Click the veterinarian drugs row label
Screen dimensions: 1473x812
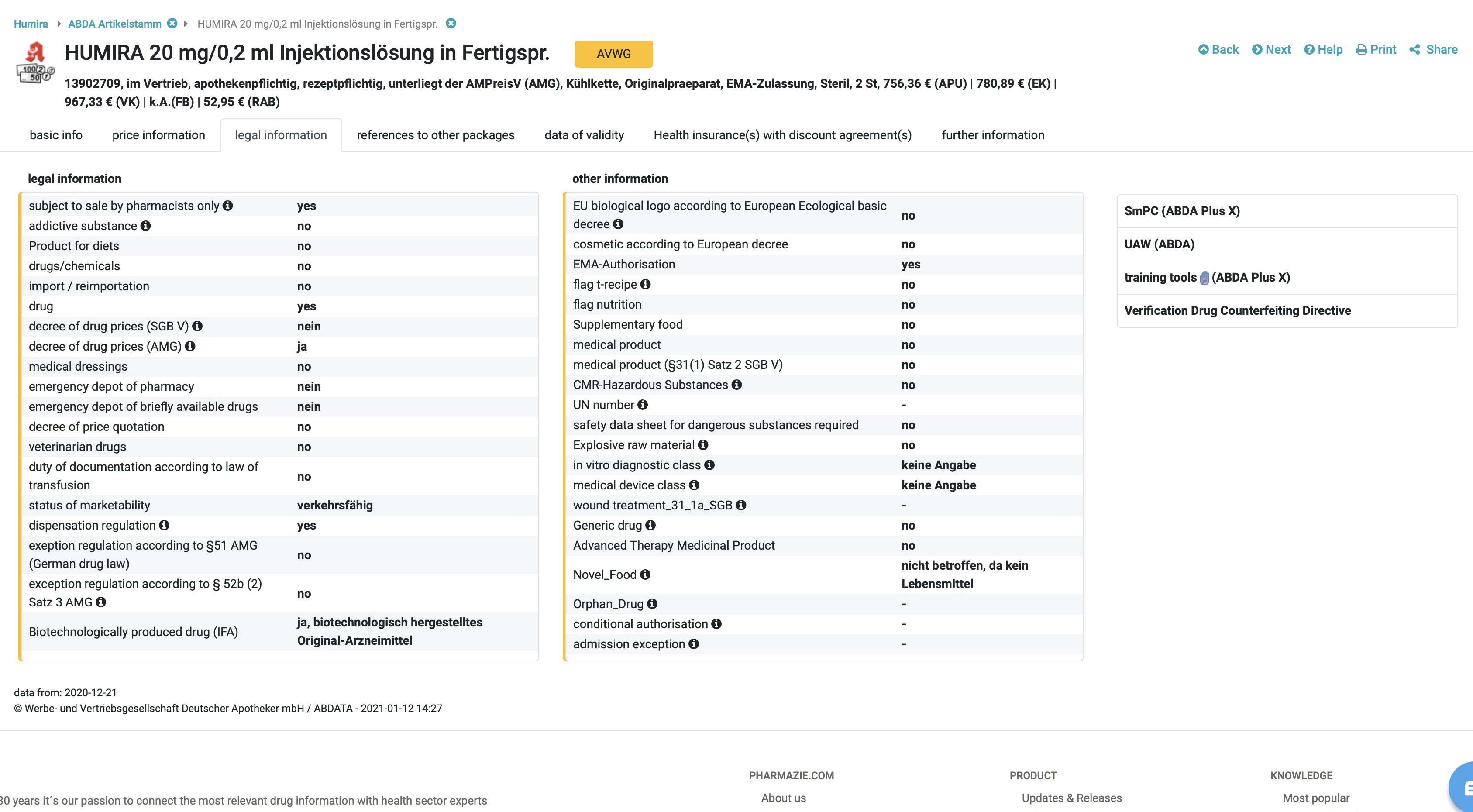coord(77,447)
